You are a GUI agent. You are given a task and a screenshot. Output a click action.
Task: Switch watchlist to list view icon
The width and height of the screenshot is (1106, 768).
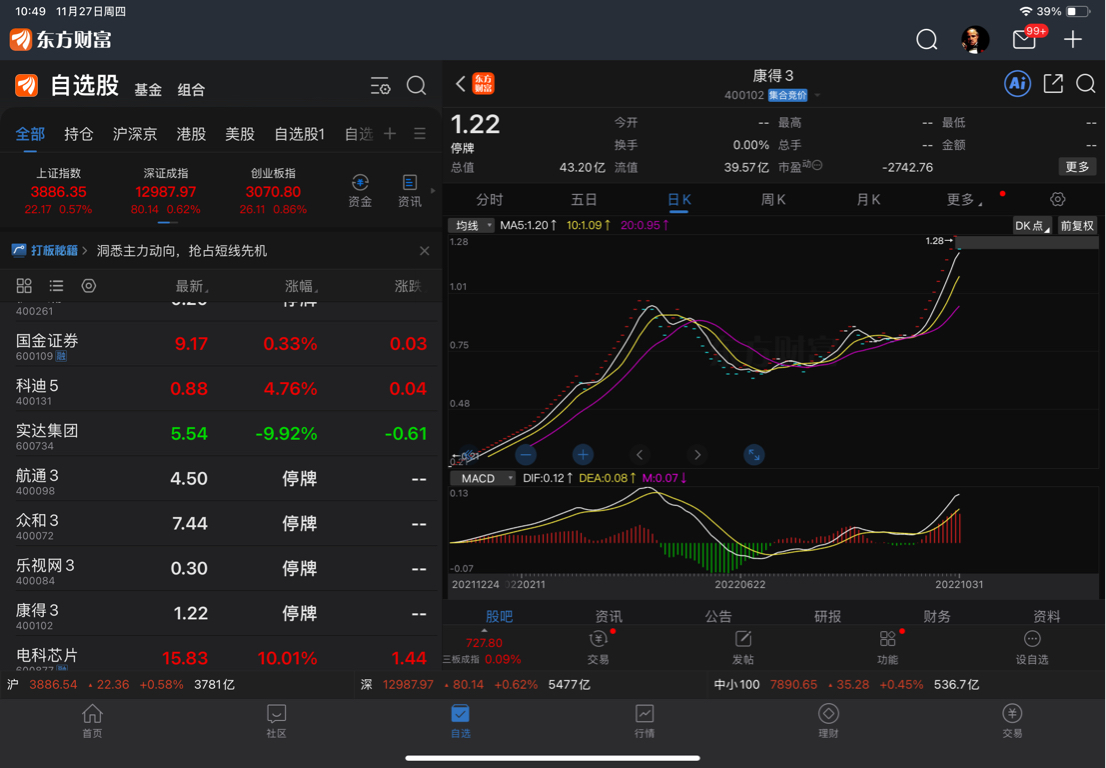(x=56, y=286)
